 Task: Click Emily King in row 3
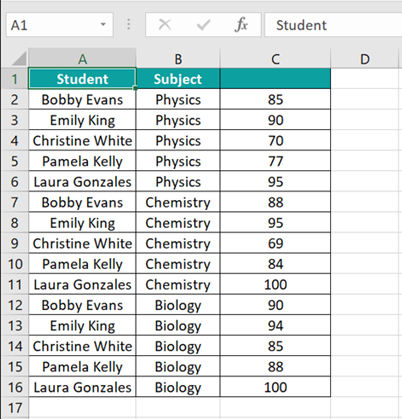tap(82, 120)
